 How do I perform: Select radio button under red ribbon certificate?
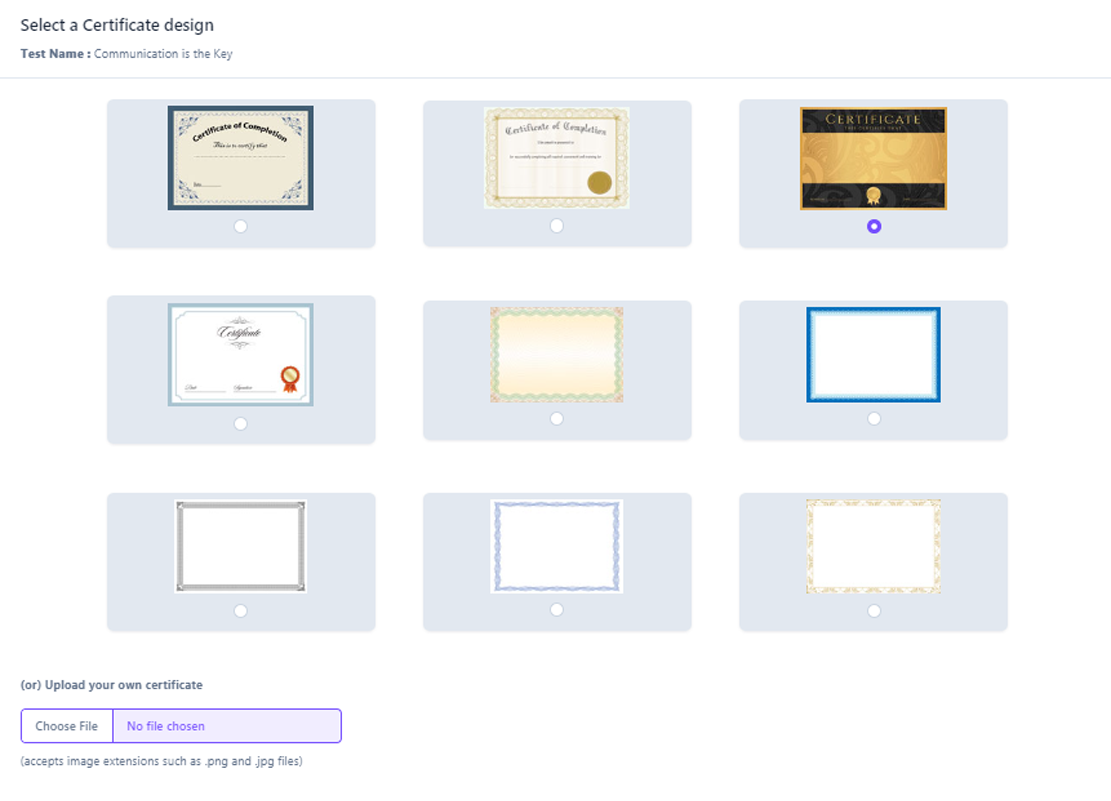coord(240,424)
